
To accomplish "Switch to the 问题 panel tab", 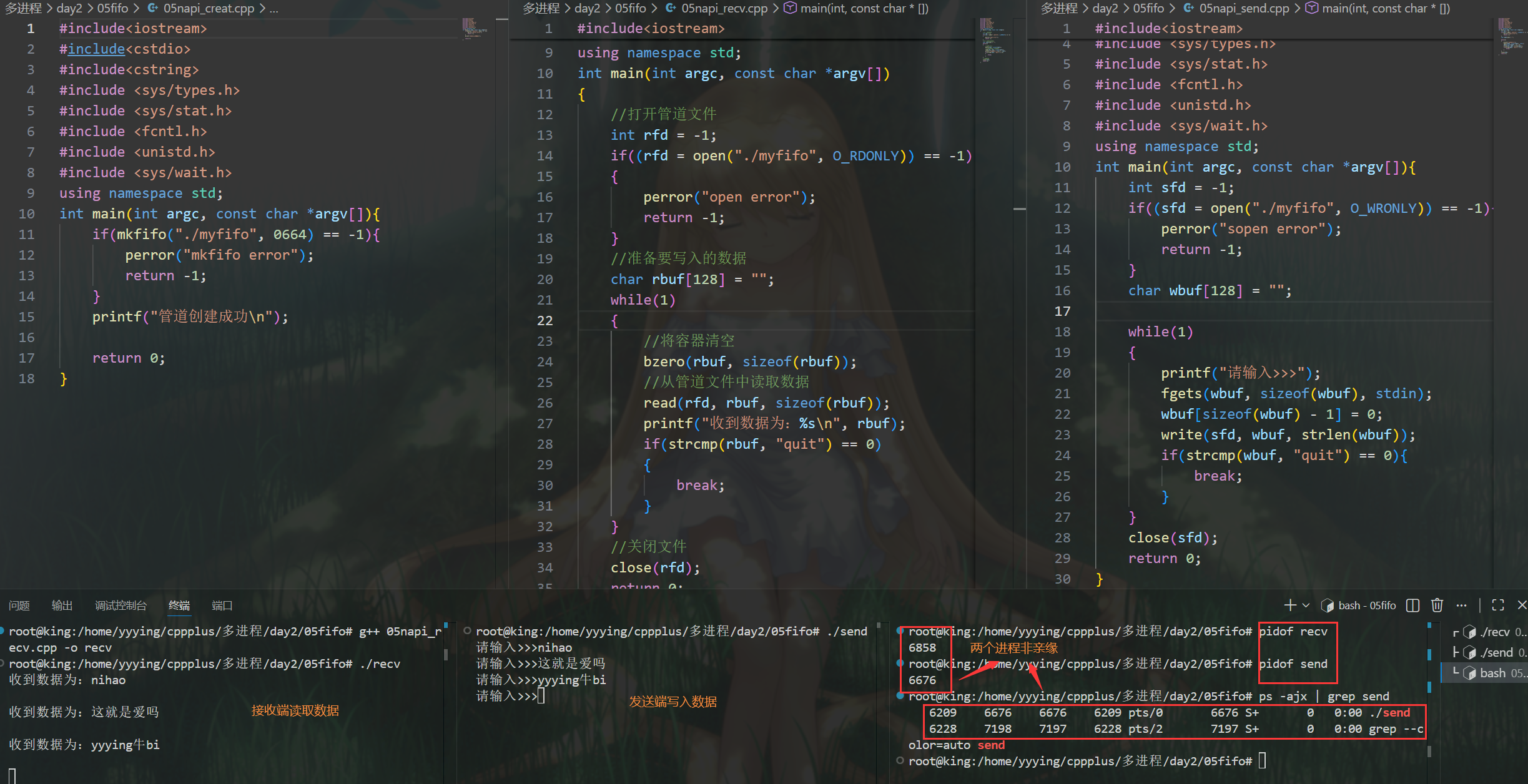I will 19,605.
